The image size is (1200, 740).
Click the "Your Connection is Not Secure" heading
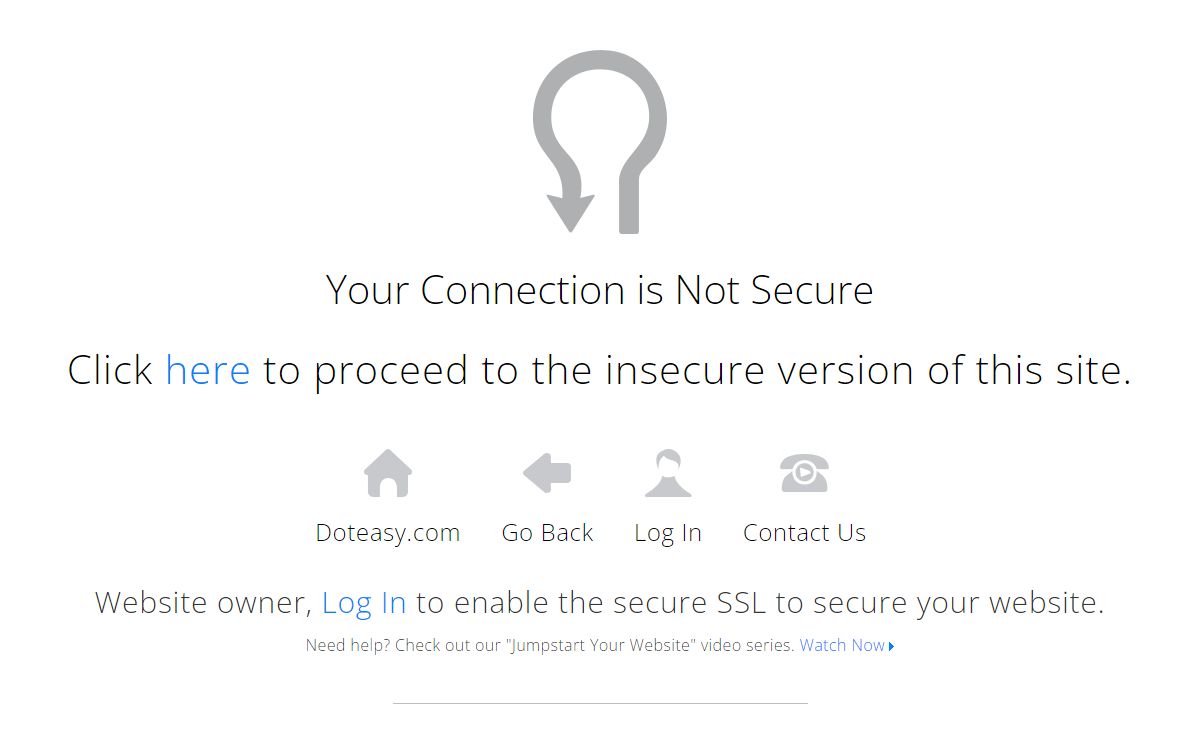coord(600,290)
